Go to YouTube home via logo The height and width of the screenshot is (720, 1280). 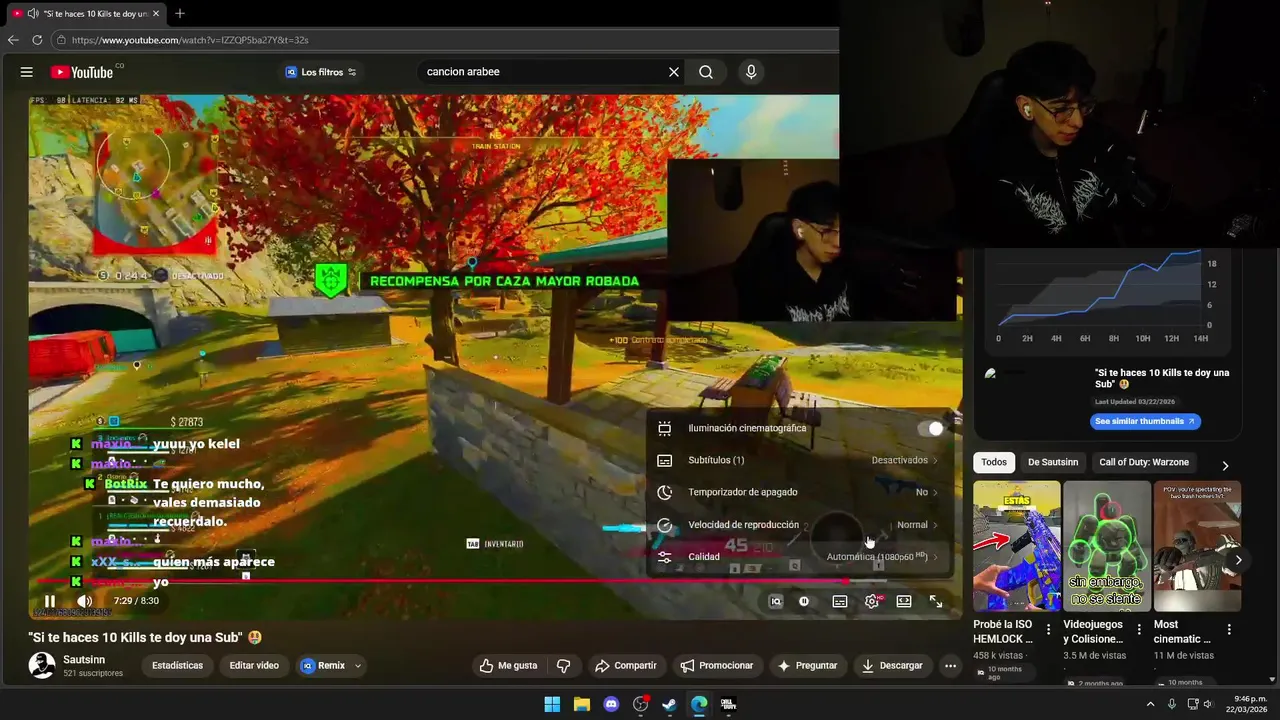coord(82,72)
